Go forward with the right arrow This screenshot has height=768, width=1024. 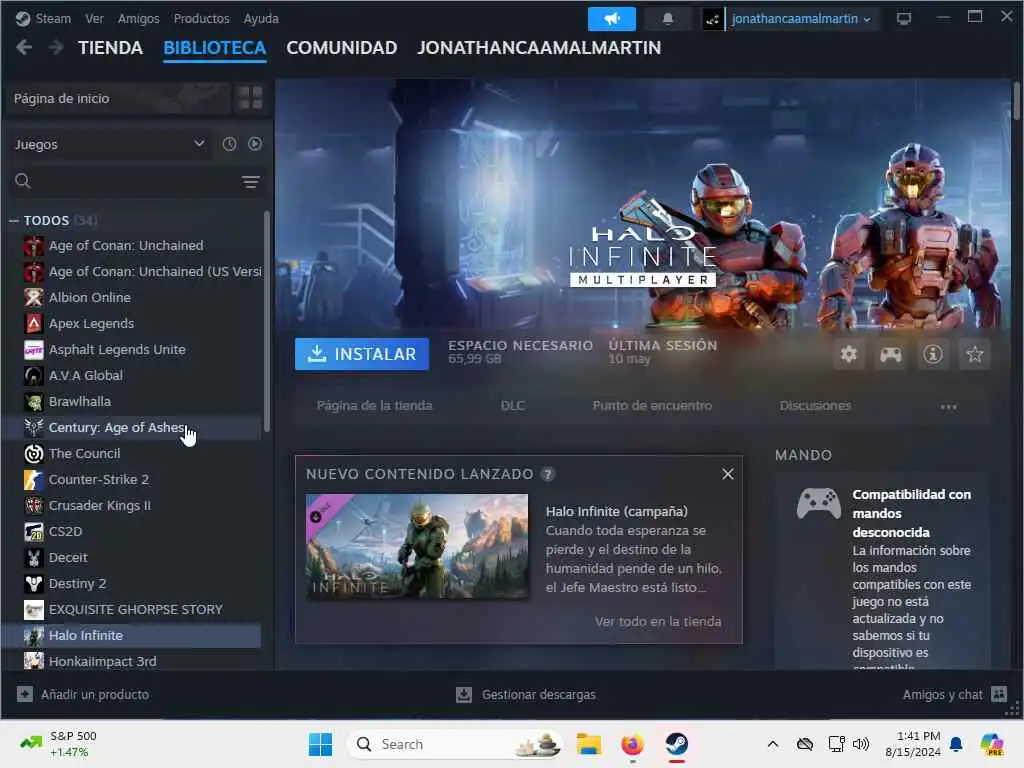point(56,48)
